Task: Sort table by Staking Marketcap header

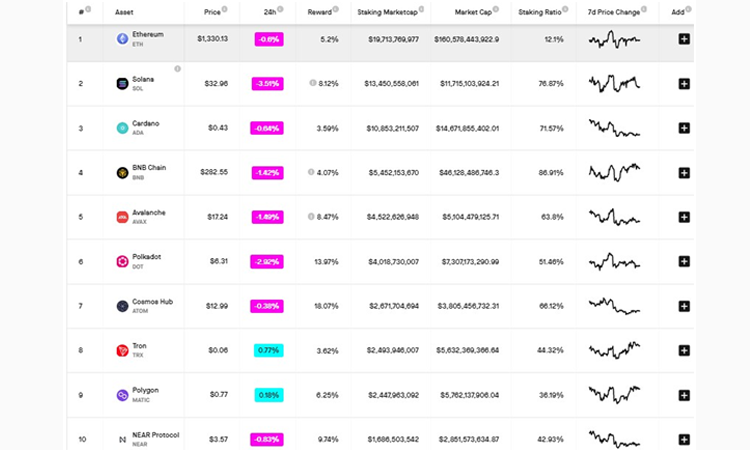Action: coord(387,12)
